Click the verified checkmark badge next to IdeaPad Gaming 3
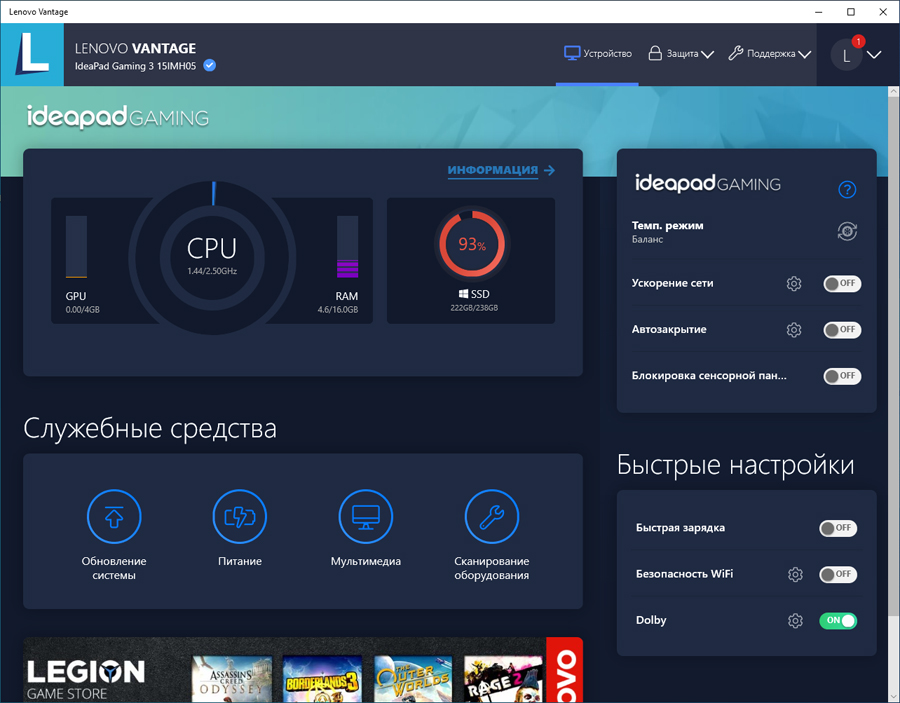 [x=210, y=65]
